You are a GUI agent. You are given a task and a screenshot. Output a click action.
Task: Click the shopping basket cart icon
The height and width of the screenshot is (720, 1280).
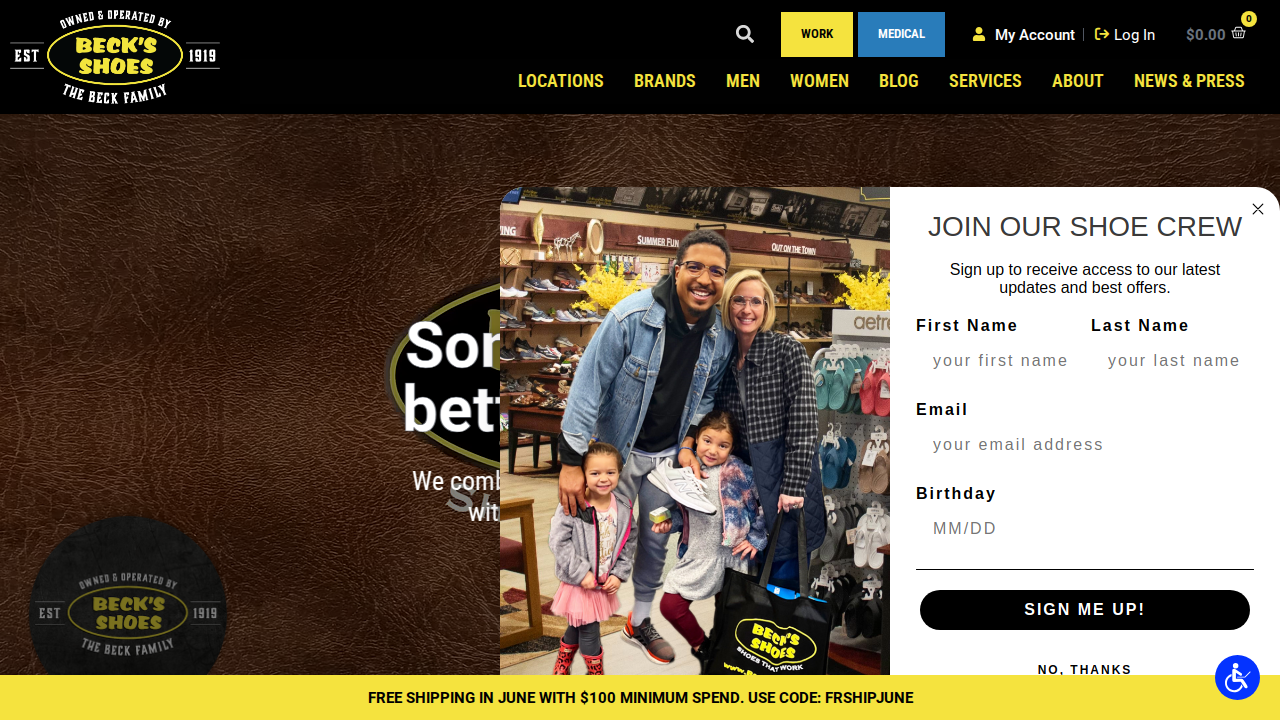point(1239,33)
